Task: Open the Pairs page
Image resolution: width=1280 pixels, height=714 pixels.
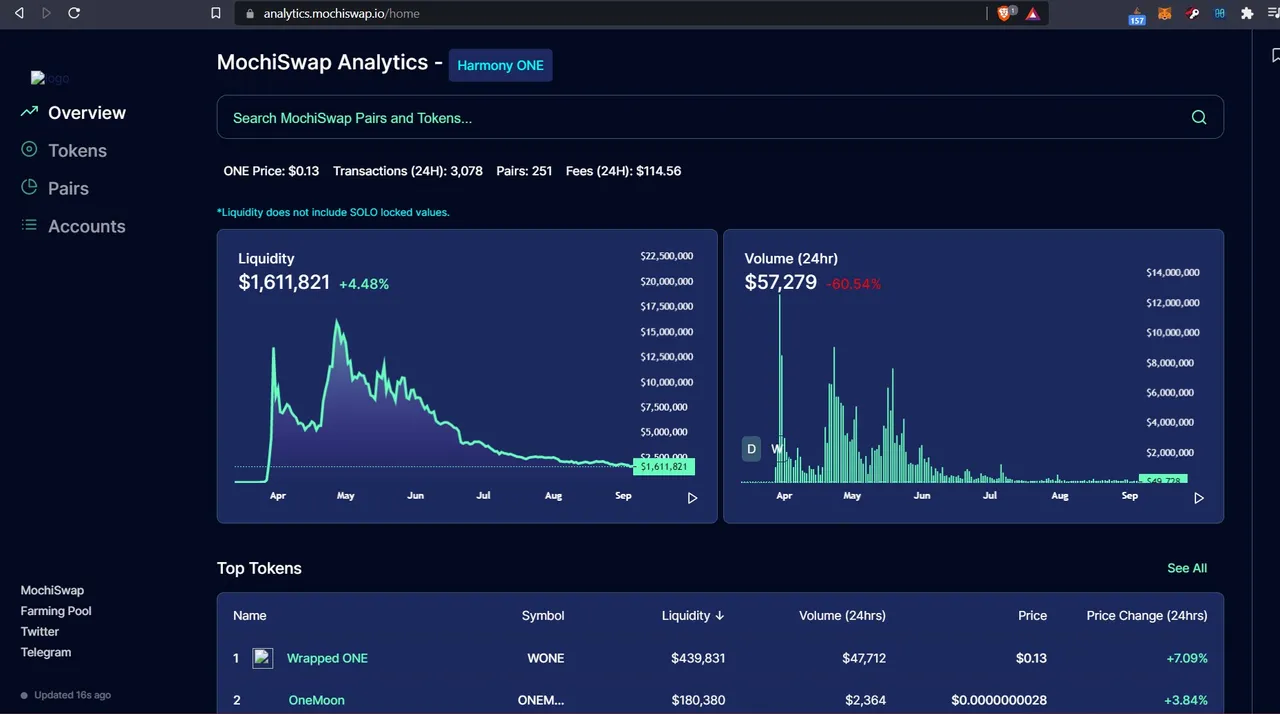Action: [68, 188]
